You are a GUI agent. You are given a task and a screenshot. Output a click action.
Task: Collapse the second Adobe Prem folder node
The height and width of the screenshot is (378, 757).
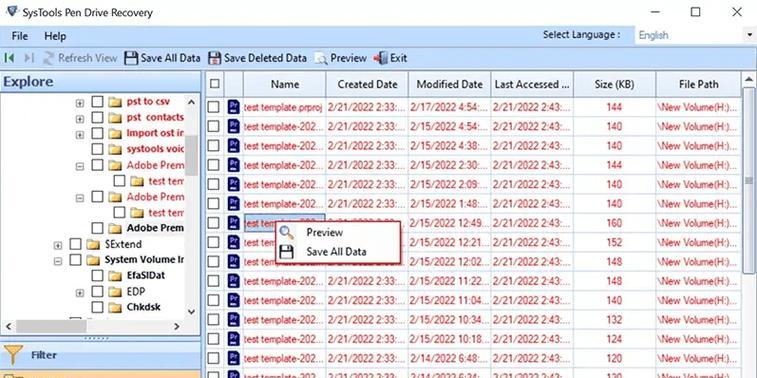click(x=80, y=198)
